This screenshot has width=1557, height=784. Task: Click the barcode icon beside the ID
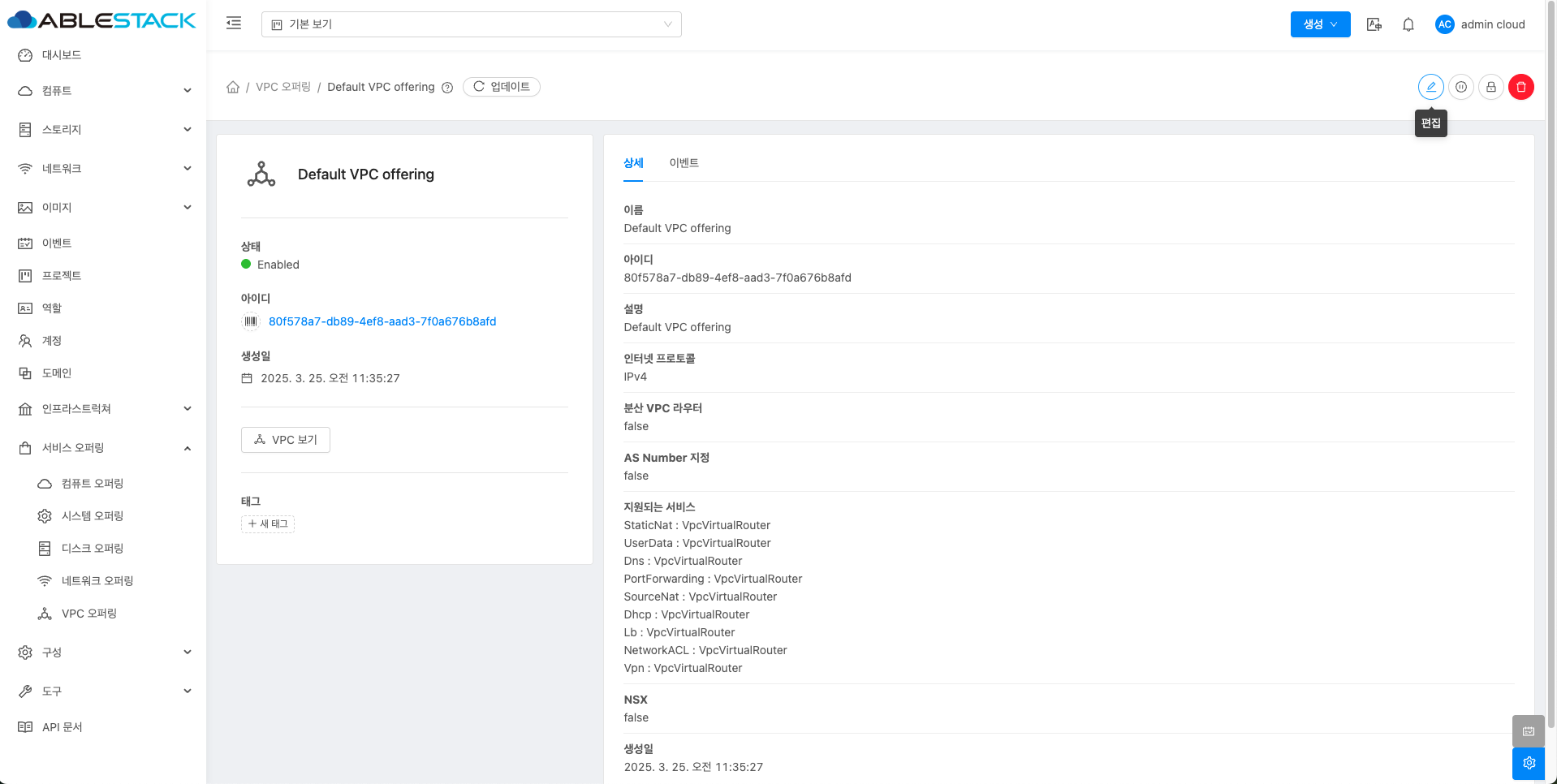[251, 321]
